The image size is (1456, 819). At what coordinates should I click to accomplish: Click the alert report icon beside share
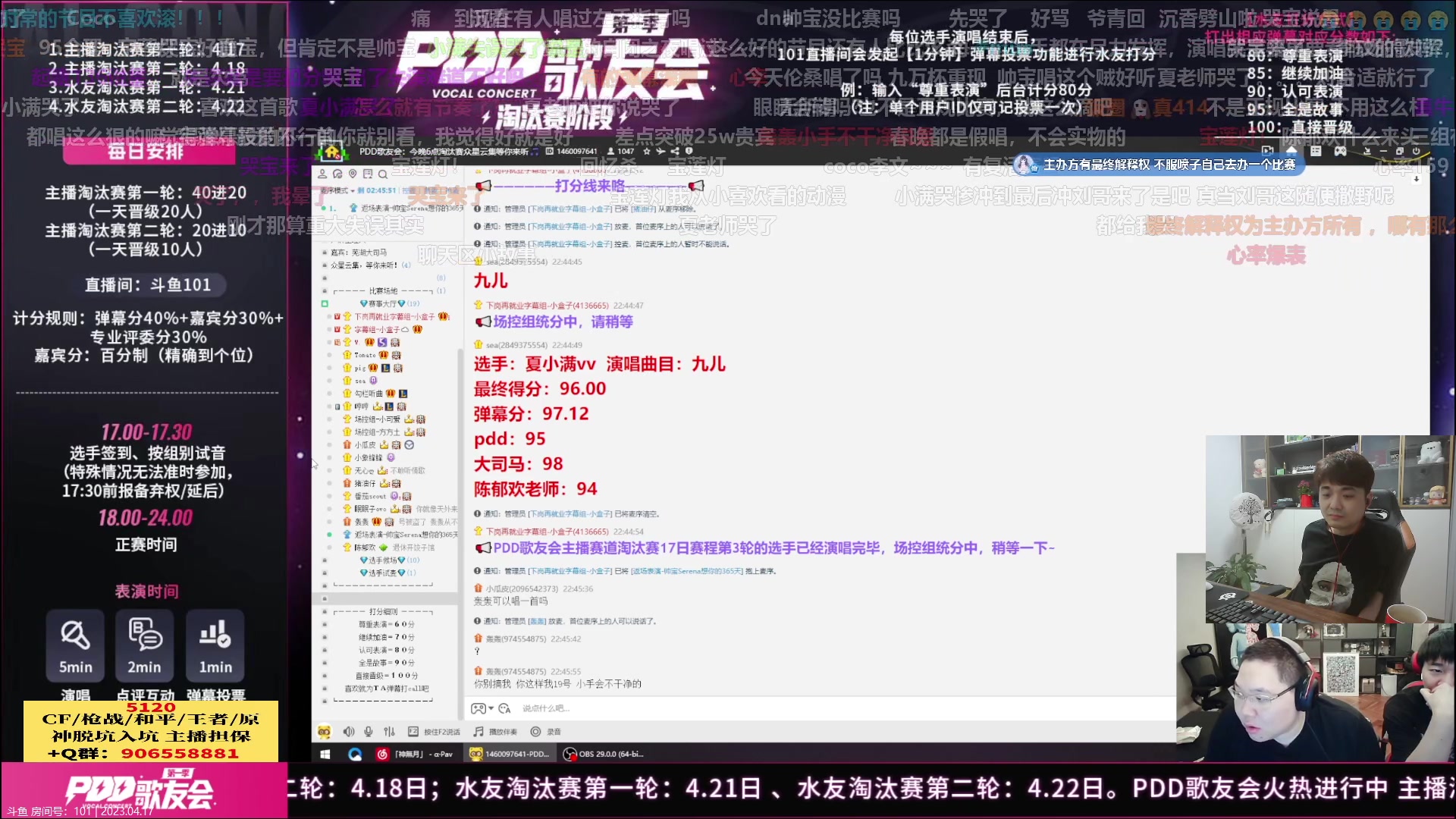pos(689,151)
